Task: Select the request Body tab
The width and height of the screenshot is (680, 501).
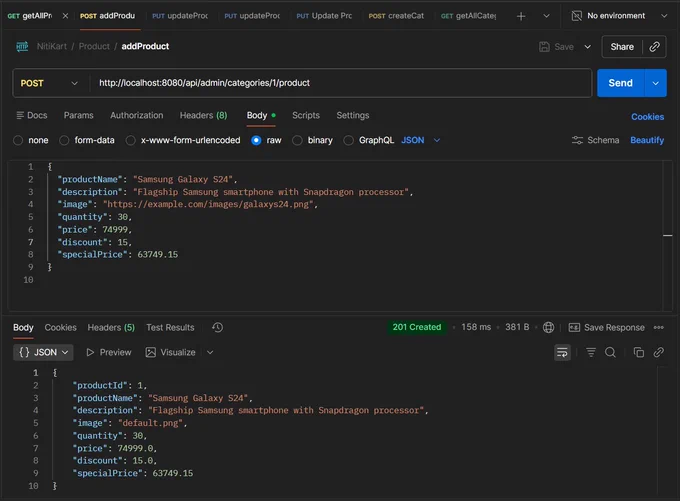Action: [261, 115]
